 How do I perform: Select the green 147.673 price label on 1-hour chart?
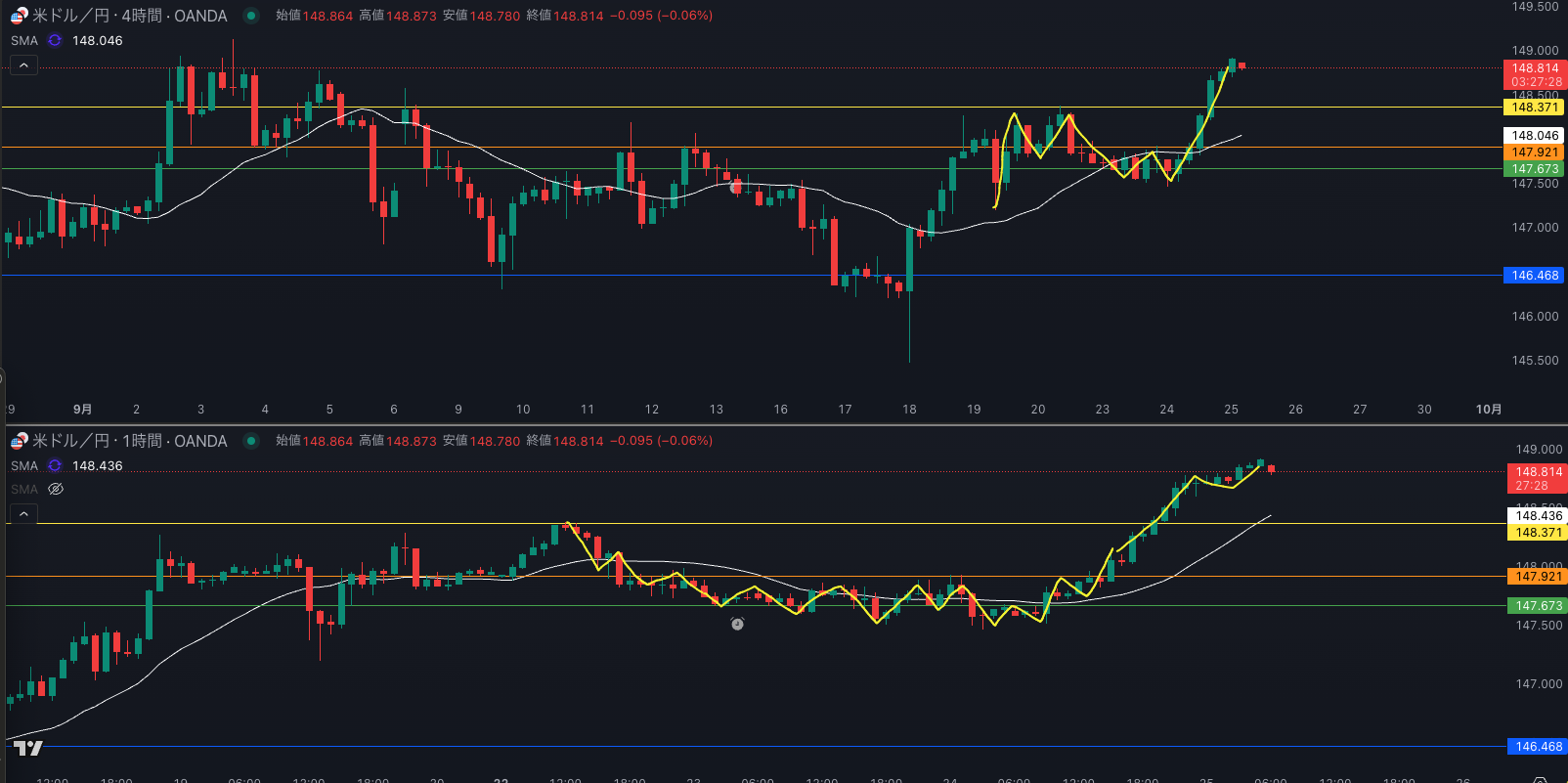point(1538,606)
